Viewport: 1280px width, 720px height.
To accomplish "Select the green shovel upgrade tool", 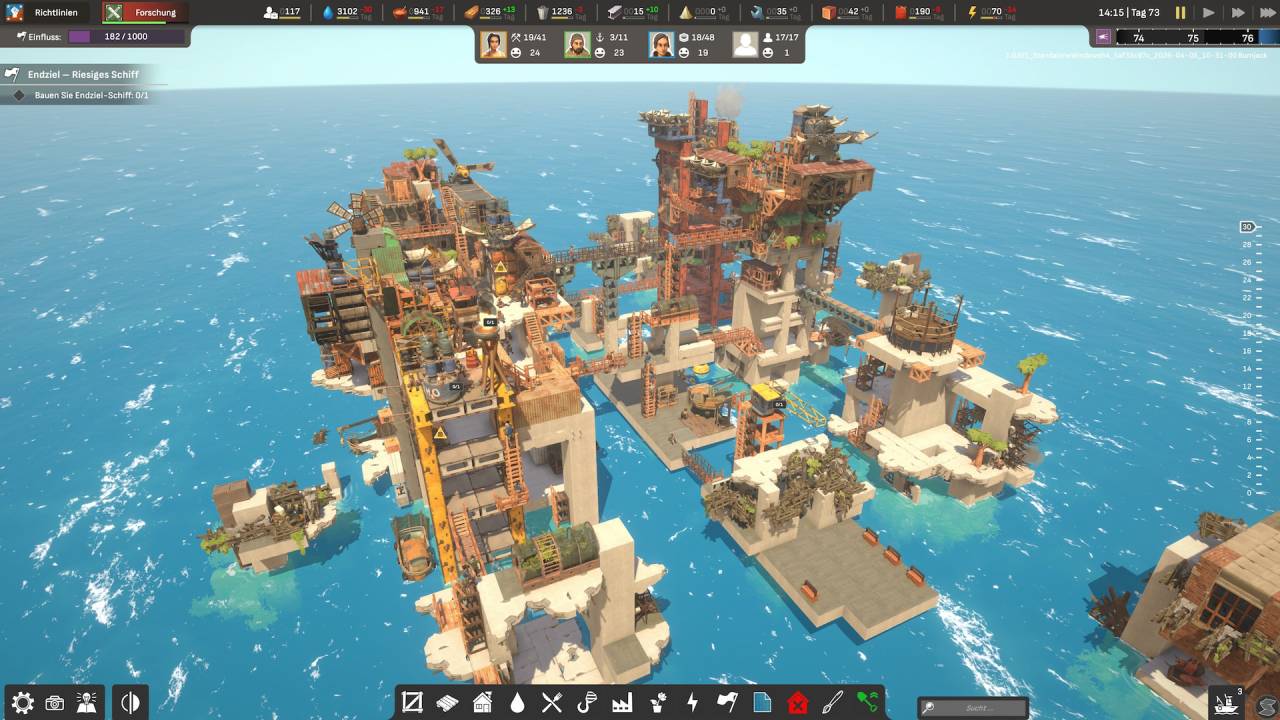I will (867, 703).
